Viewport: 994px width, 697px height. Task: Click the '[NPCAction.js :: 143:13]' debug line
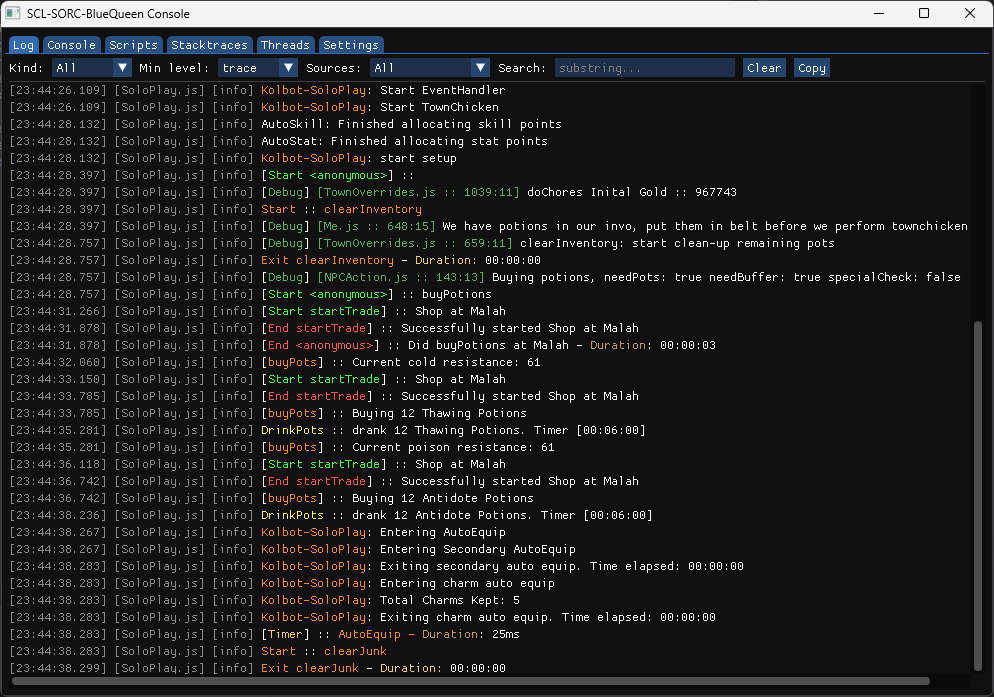pos(485,277)
